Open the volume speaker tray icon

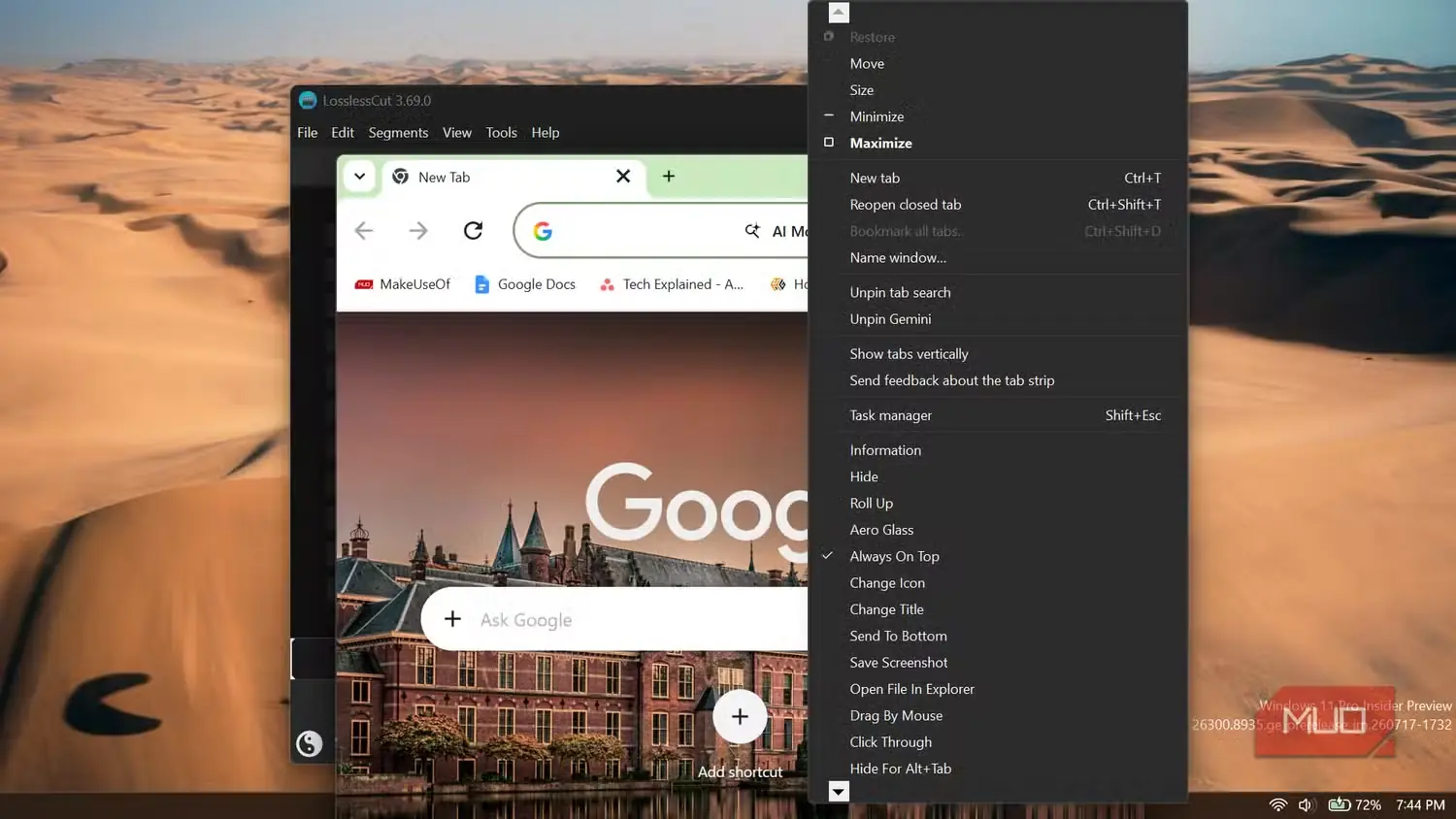click(1306, 804)
